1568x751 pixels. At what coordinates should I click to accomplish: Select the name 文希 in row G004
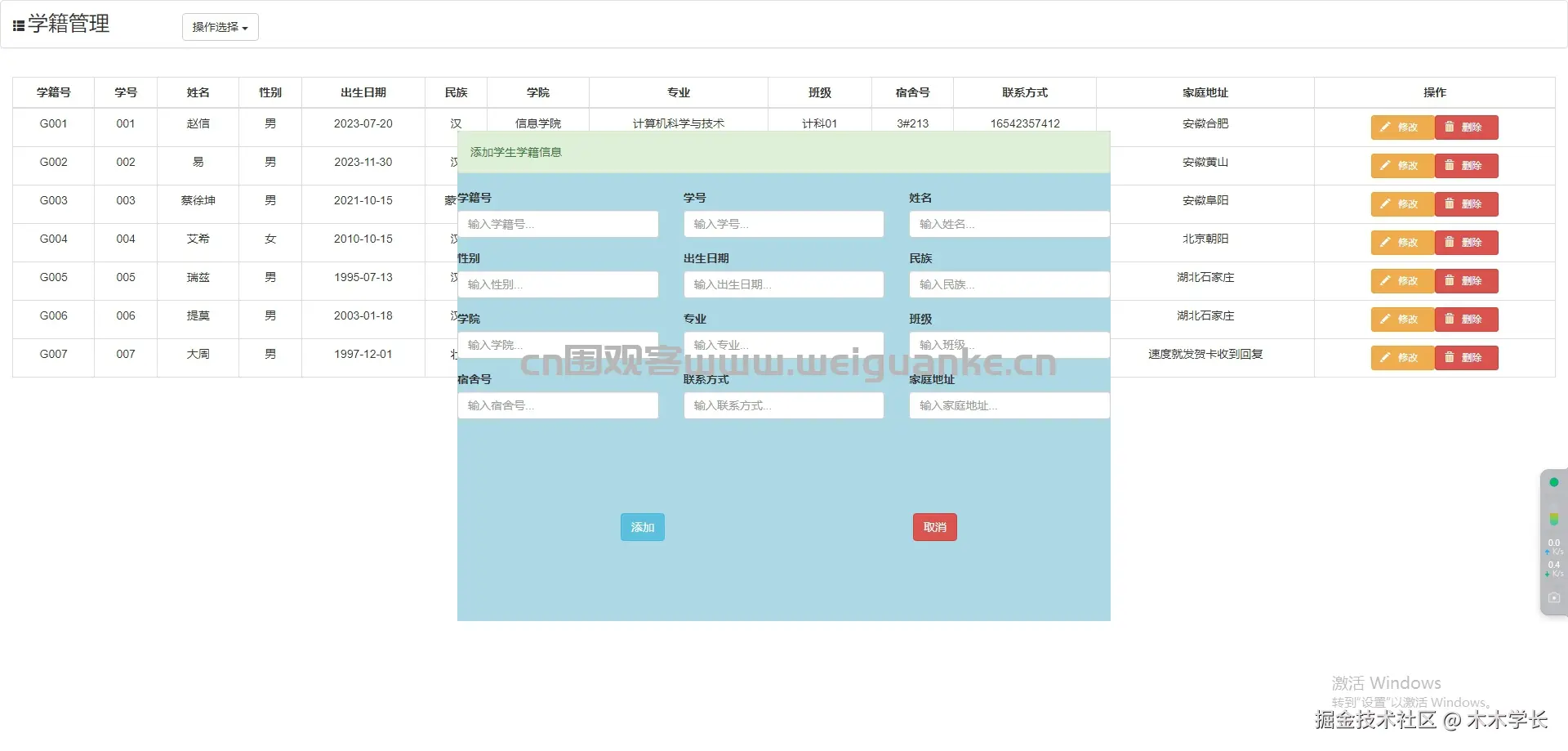pos(198,239)
